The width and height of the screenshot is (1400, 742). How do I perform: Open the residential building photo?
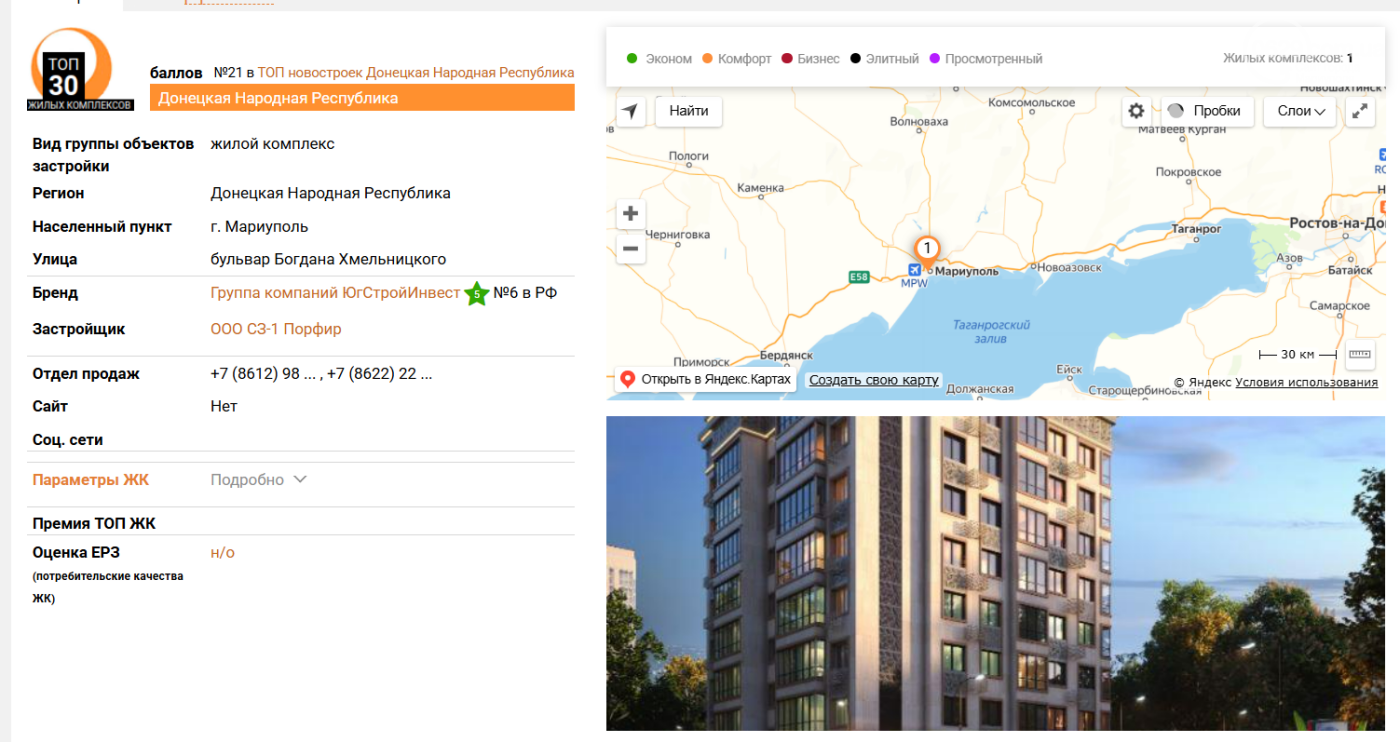click(x=995, y=573)
